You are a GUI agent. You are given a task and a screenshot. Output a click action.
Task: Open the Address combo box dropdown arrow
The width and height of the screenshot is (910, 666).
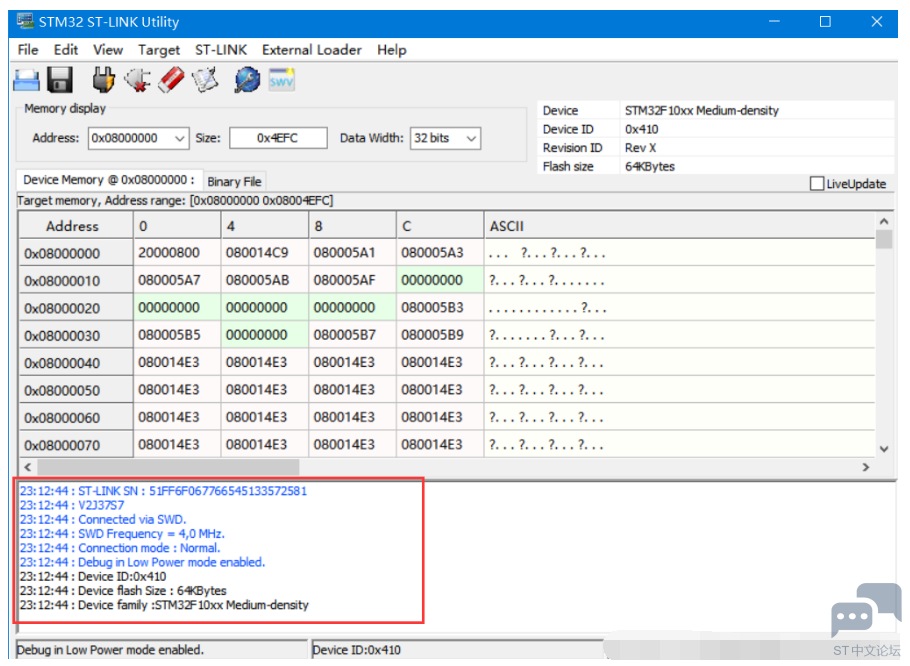tap(180, 139)
